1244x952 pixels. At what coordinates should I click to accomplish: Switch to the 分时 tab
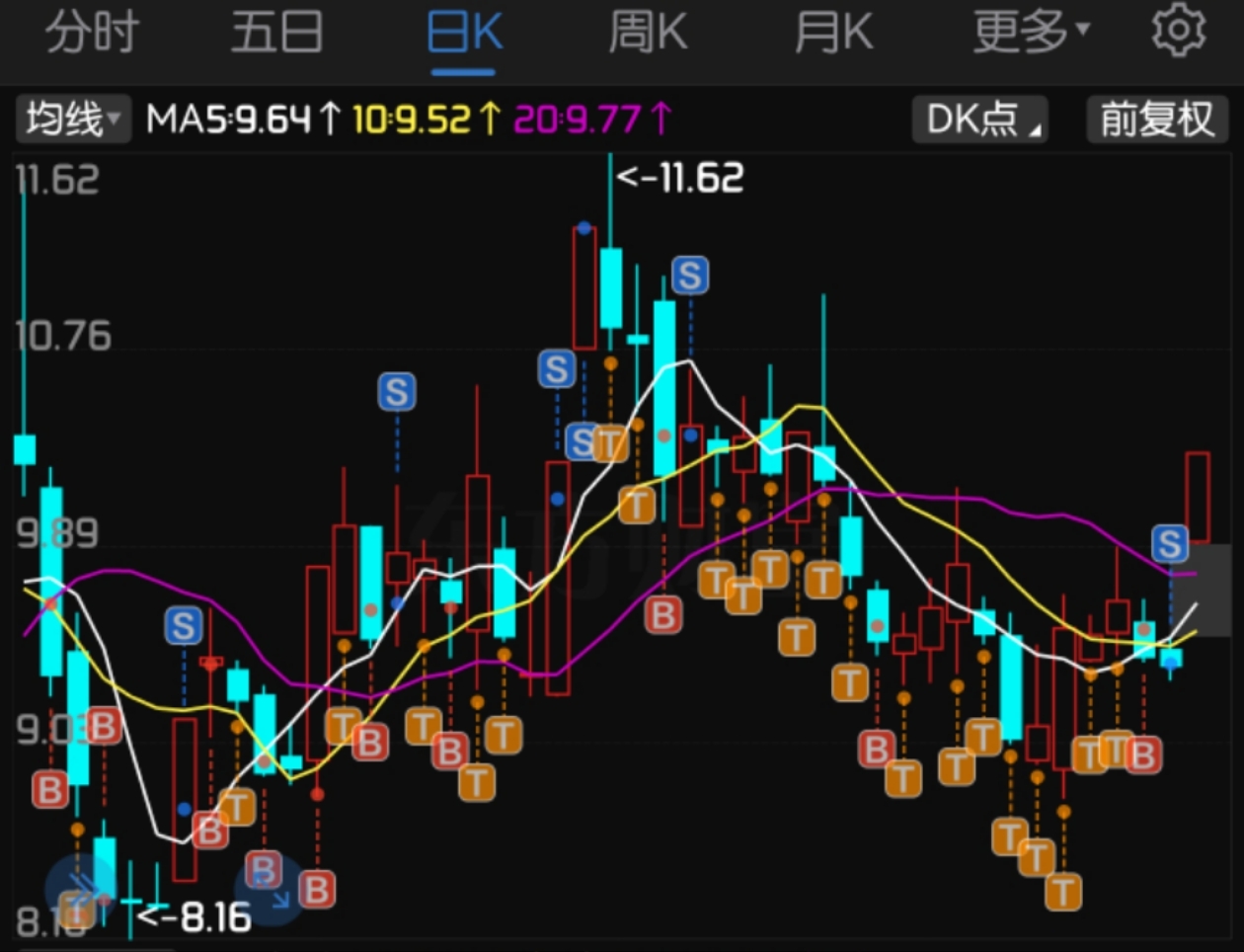pos(92,33)
